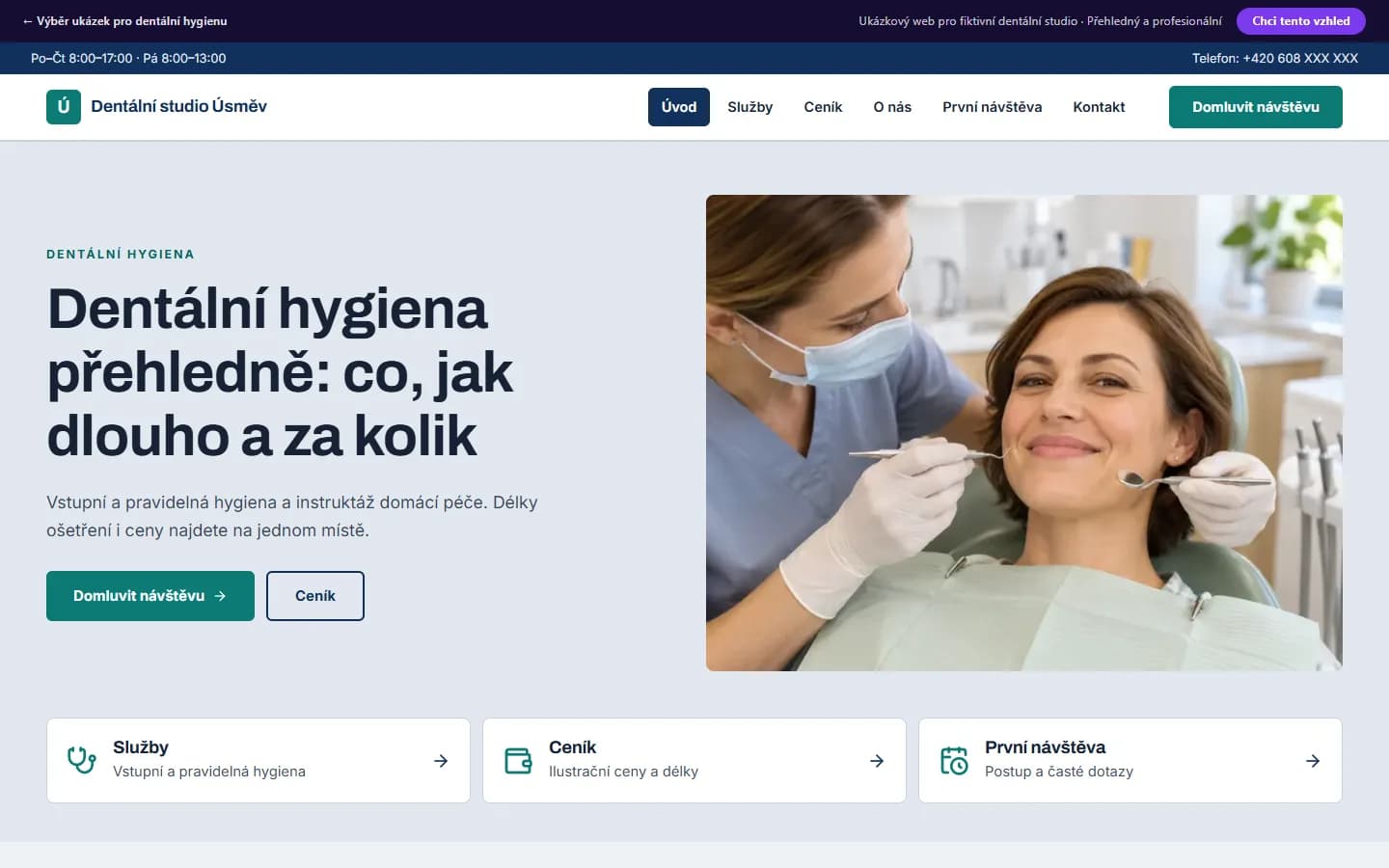Click the arrow on the Ceník card
This screenshot has width=1389, height=868.
click(x=877, y=761)
